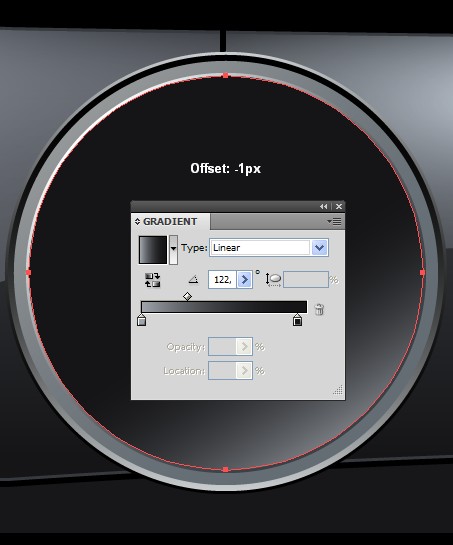Select the right black gradient color stop
453x545 pixels.
point(297,320)
